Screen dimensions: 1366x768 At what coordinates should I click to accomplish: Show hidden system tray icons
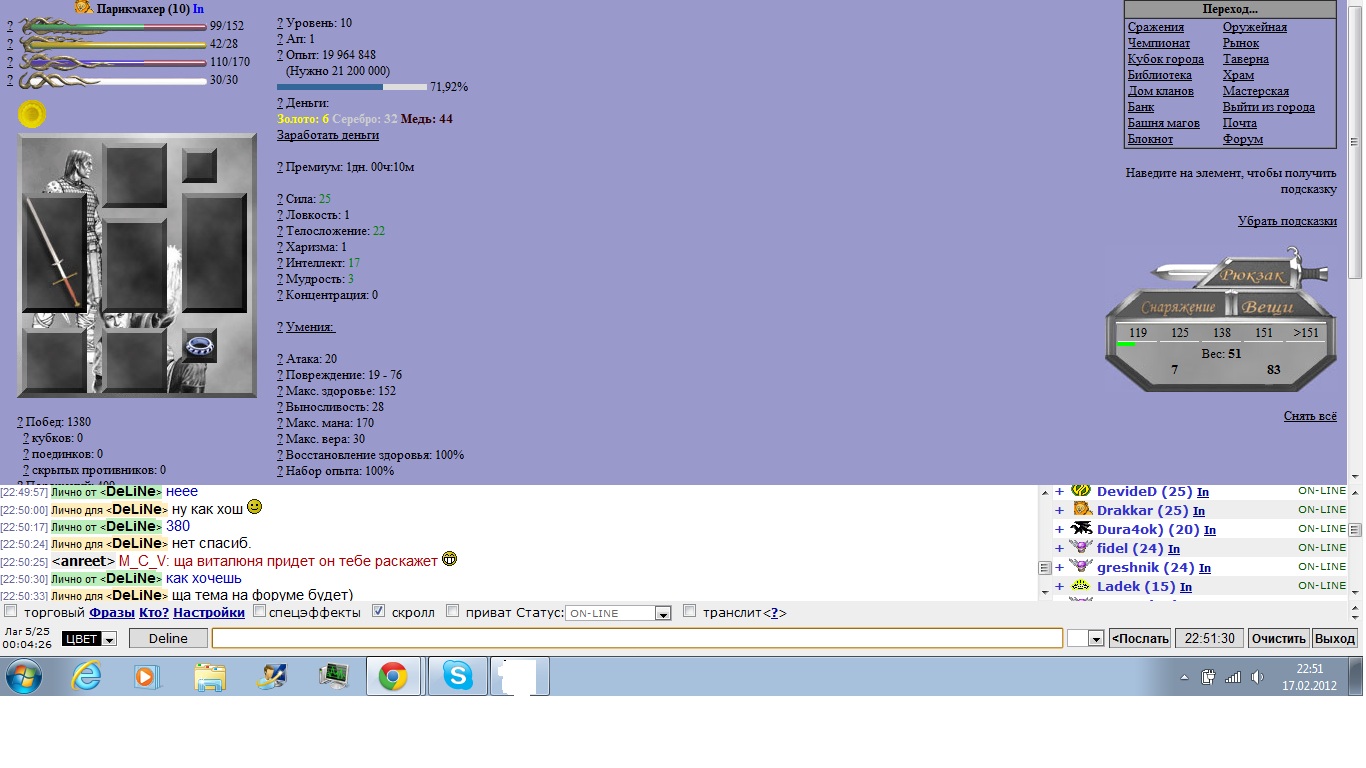click(x=1184, y=677)
